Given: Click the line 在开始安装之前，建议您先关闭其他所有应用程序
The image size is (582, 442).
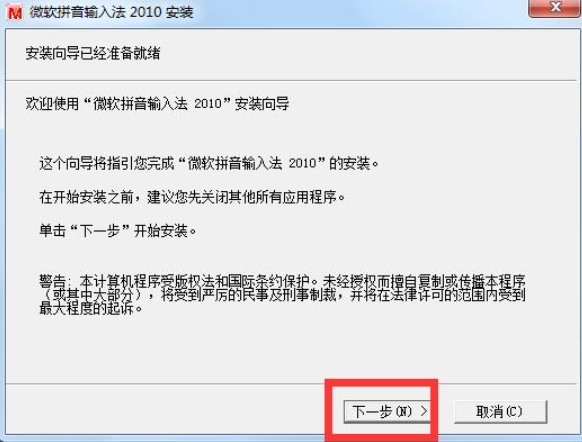Looking at the screenshot, I should pos(192,197).
